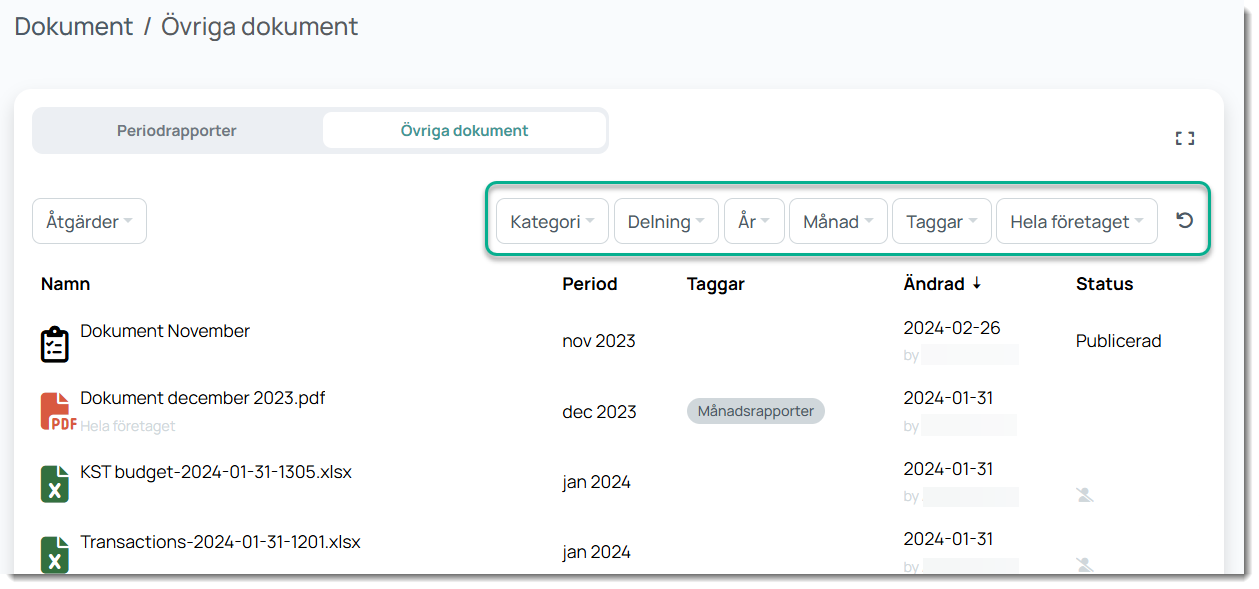
Task: Click the fullscreen expand icon
Action: [1184, 139]
